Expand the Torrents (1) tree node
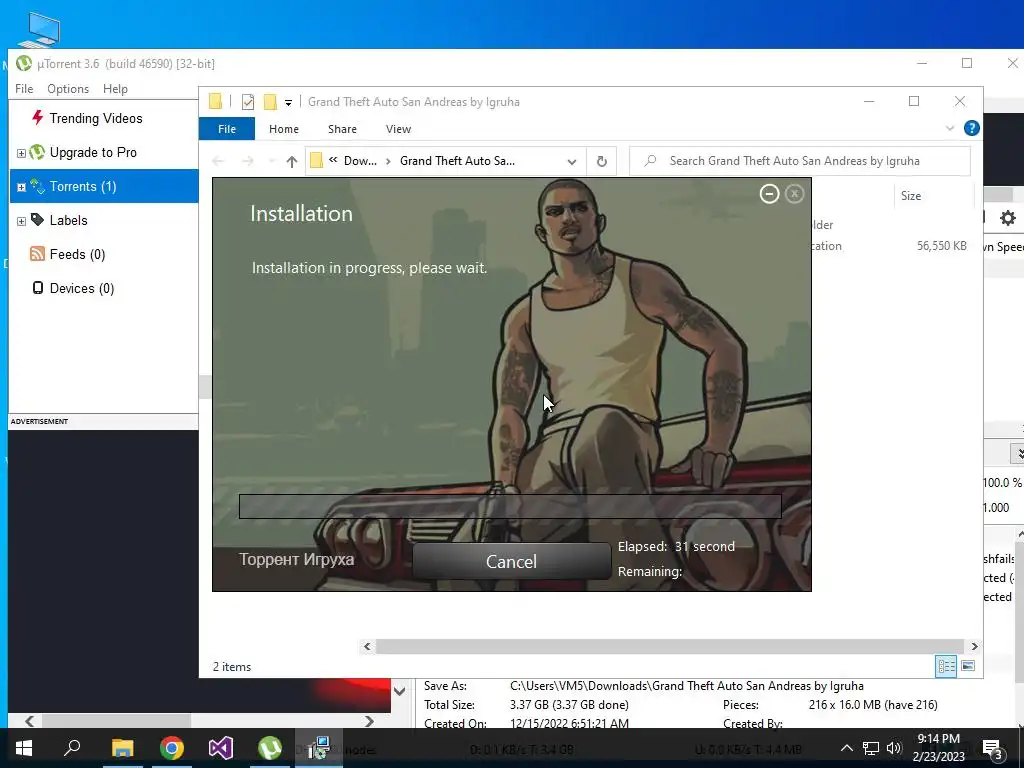Image resolution: width=1024 pixels, height=768 pixels. click(x=21, y=187)
